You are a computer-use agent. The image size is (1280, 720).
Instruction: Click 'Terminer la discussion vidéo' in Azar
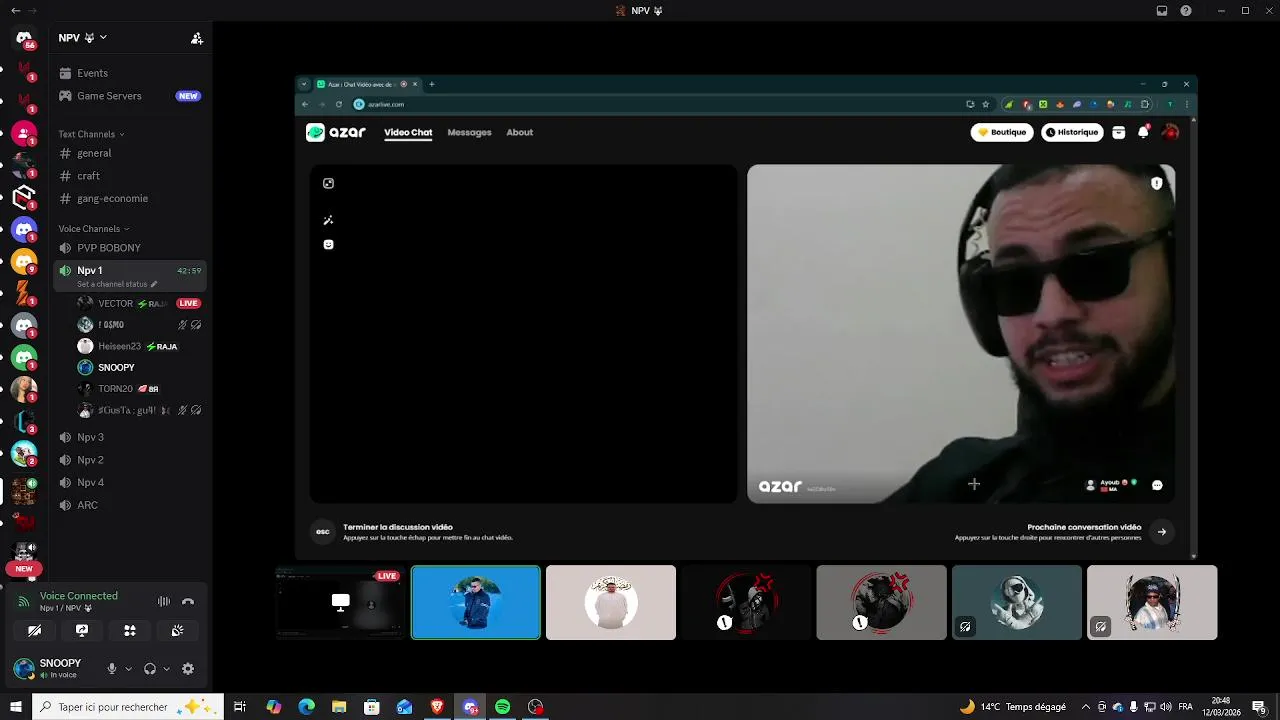398,527
